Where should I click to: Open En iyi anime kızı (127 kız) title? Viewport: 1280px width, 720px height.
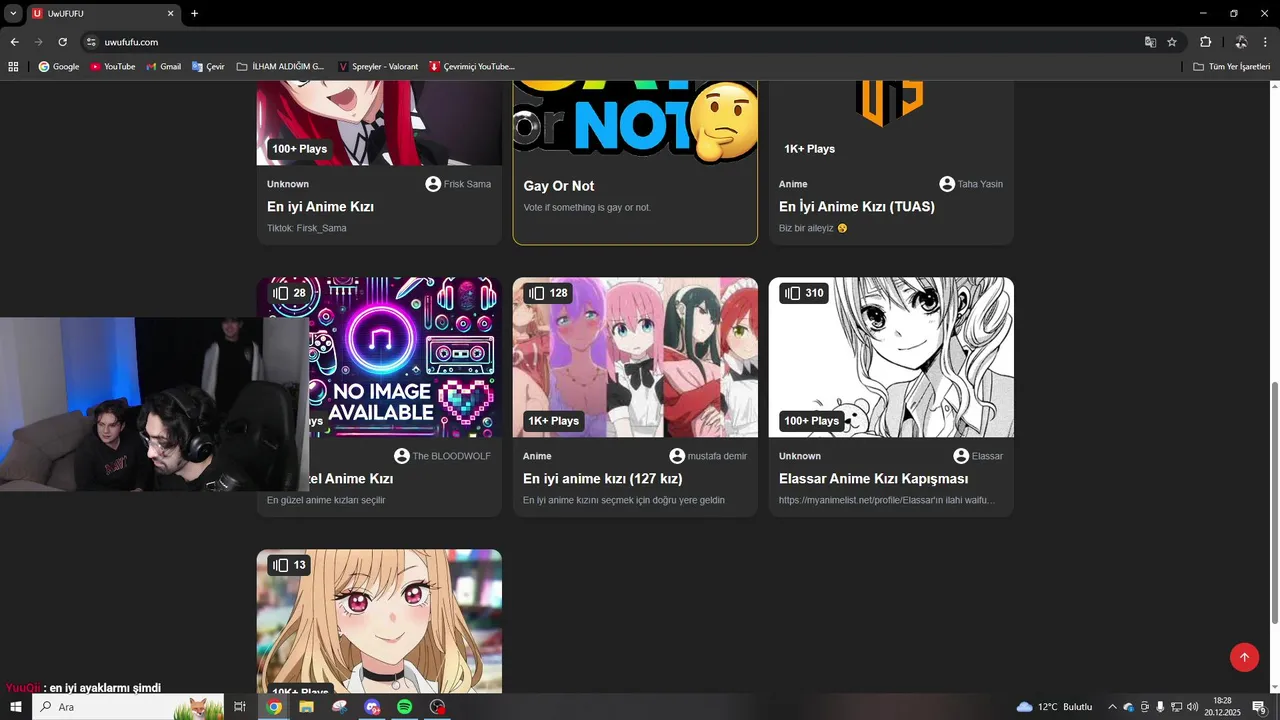(603, 479)
